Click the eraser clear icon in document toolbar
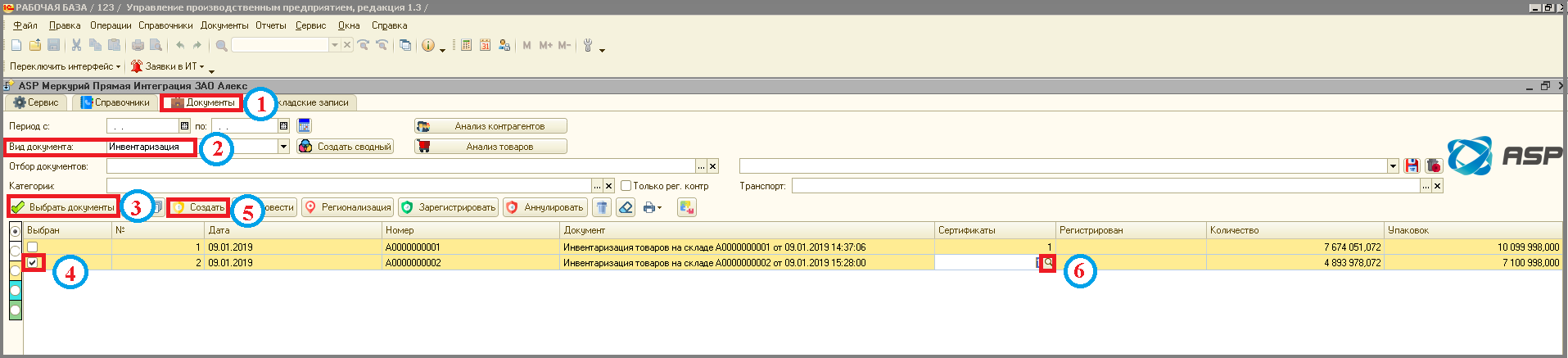The image size is (1568, 358). click(626, 207)
